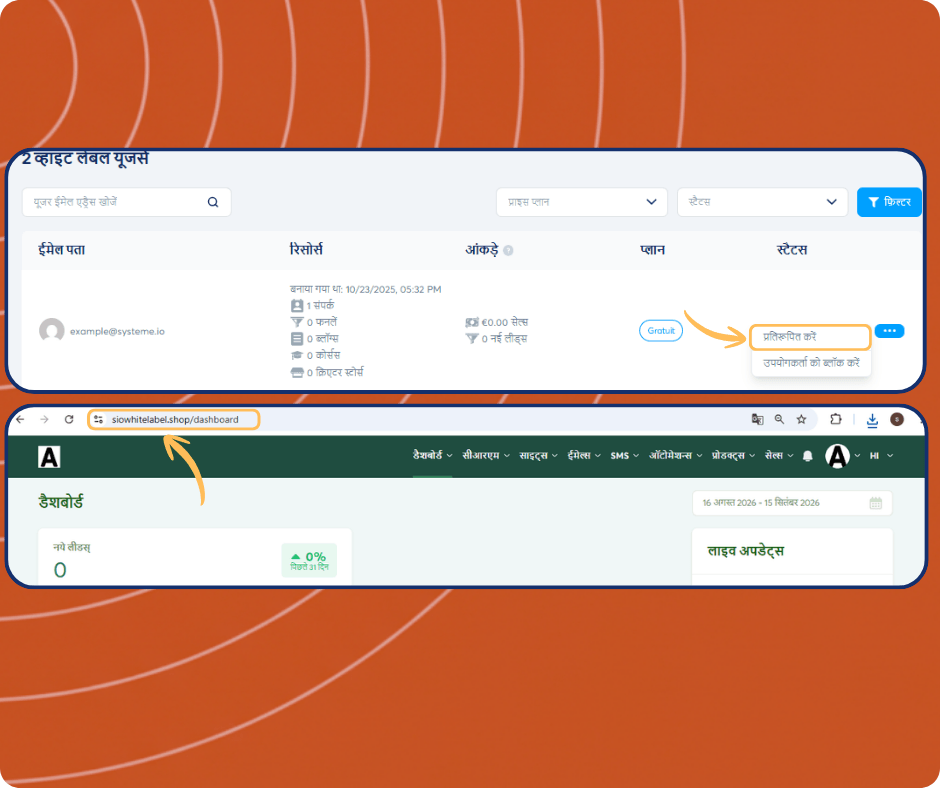The image size is (940, 788).
Task: Click the लाइव अपडेट्स heading
Action: [746, 551]
